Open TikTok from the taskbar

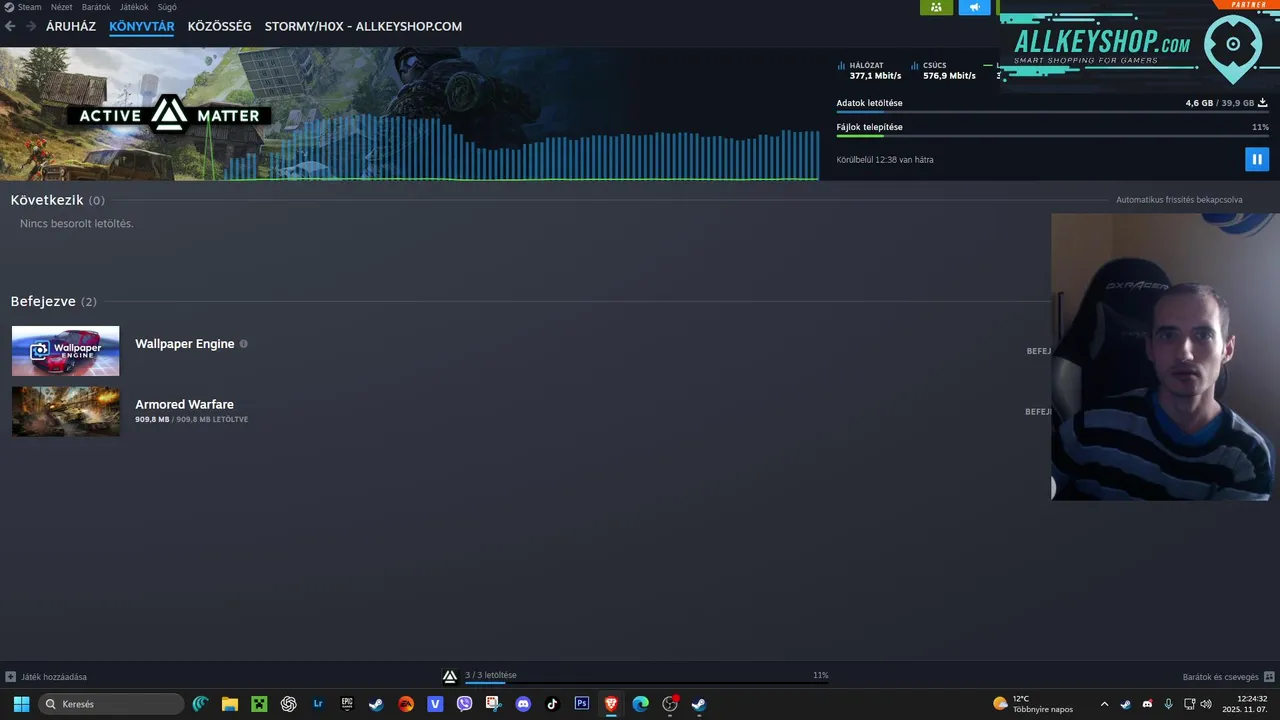click(x=552, y=704)
